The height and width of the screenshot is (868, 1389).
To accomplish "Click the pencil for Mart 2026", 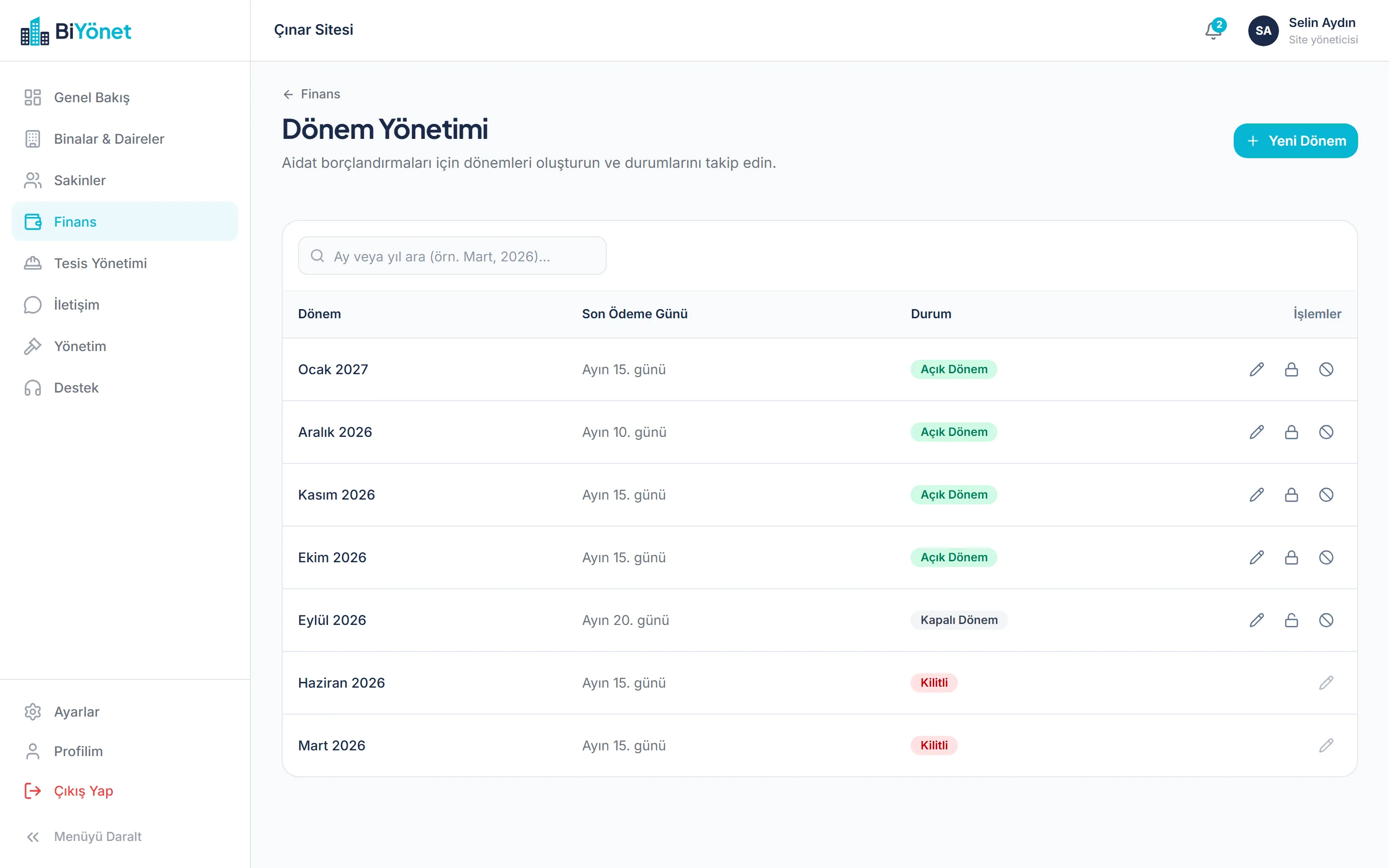I will 1326,745.
